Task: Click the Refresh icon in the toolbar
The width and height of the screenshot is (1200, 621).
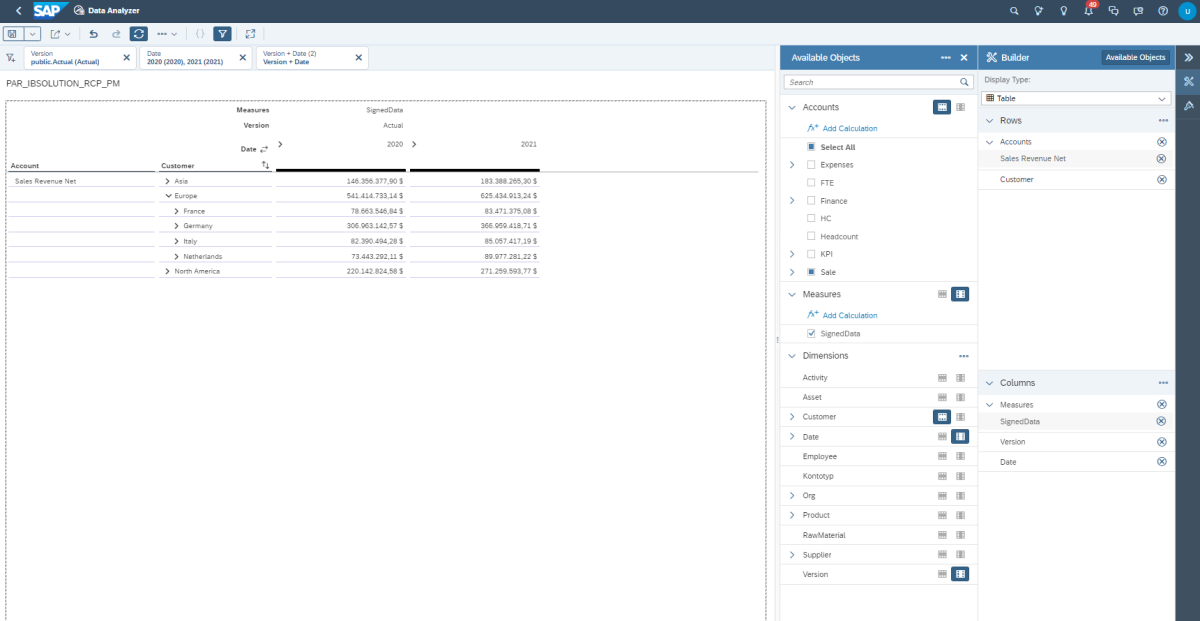Action: click(139, 33)
